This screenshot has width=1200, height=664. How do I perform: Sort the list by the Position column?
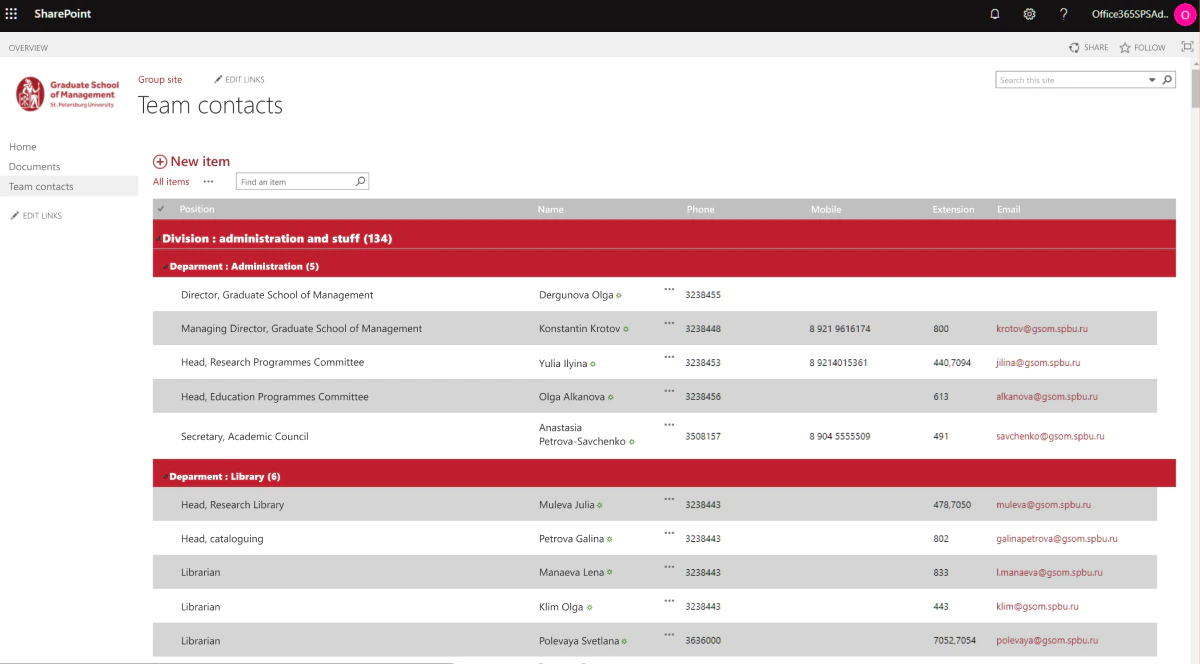coord(197,209)
